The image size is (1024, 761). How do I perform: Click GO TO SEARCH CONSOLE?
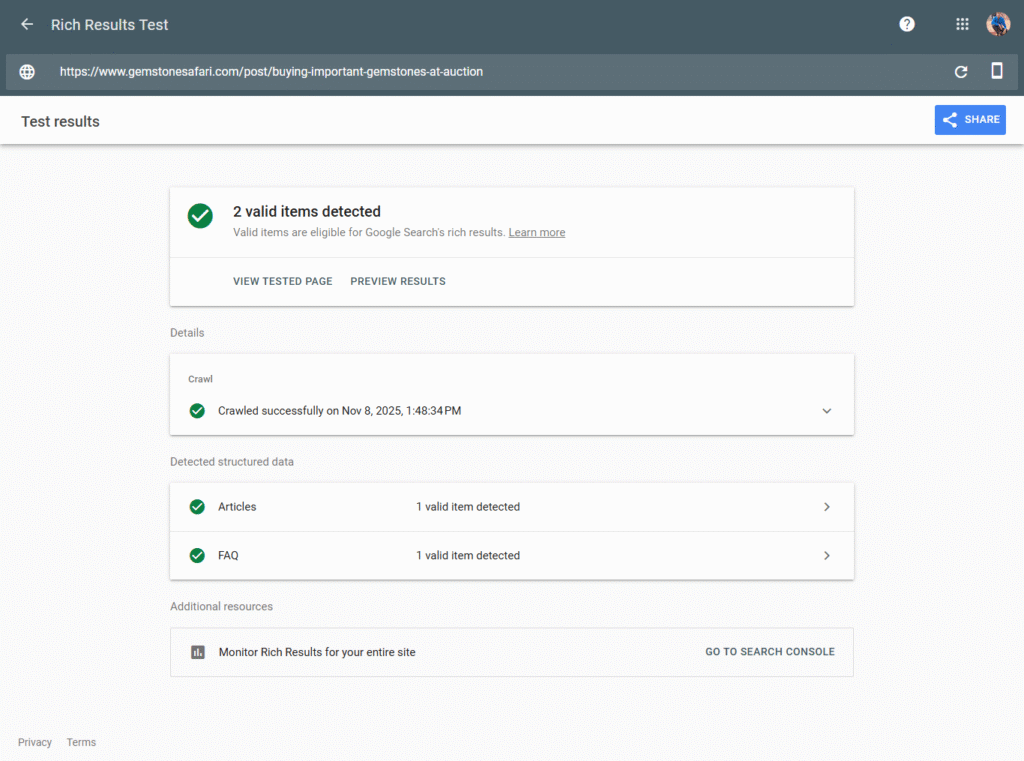point(769,651)
